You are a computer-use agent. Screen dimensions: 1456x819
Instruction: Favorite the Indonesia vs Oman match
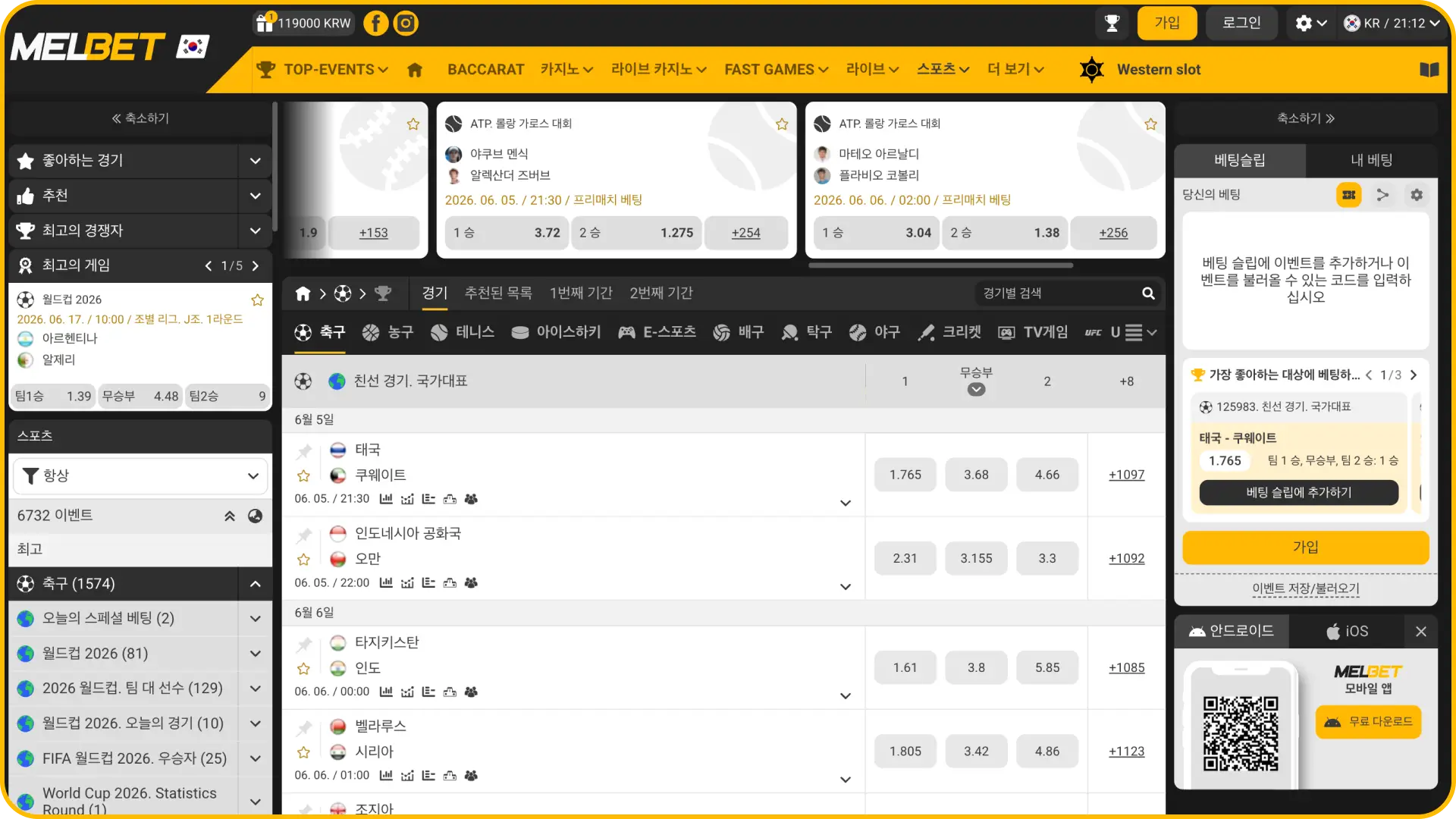(x=303, y=559)
